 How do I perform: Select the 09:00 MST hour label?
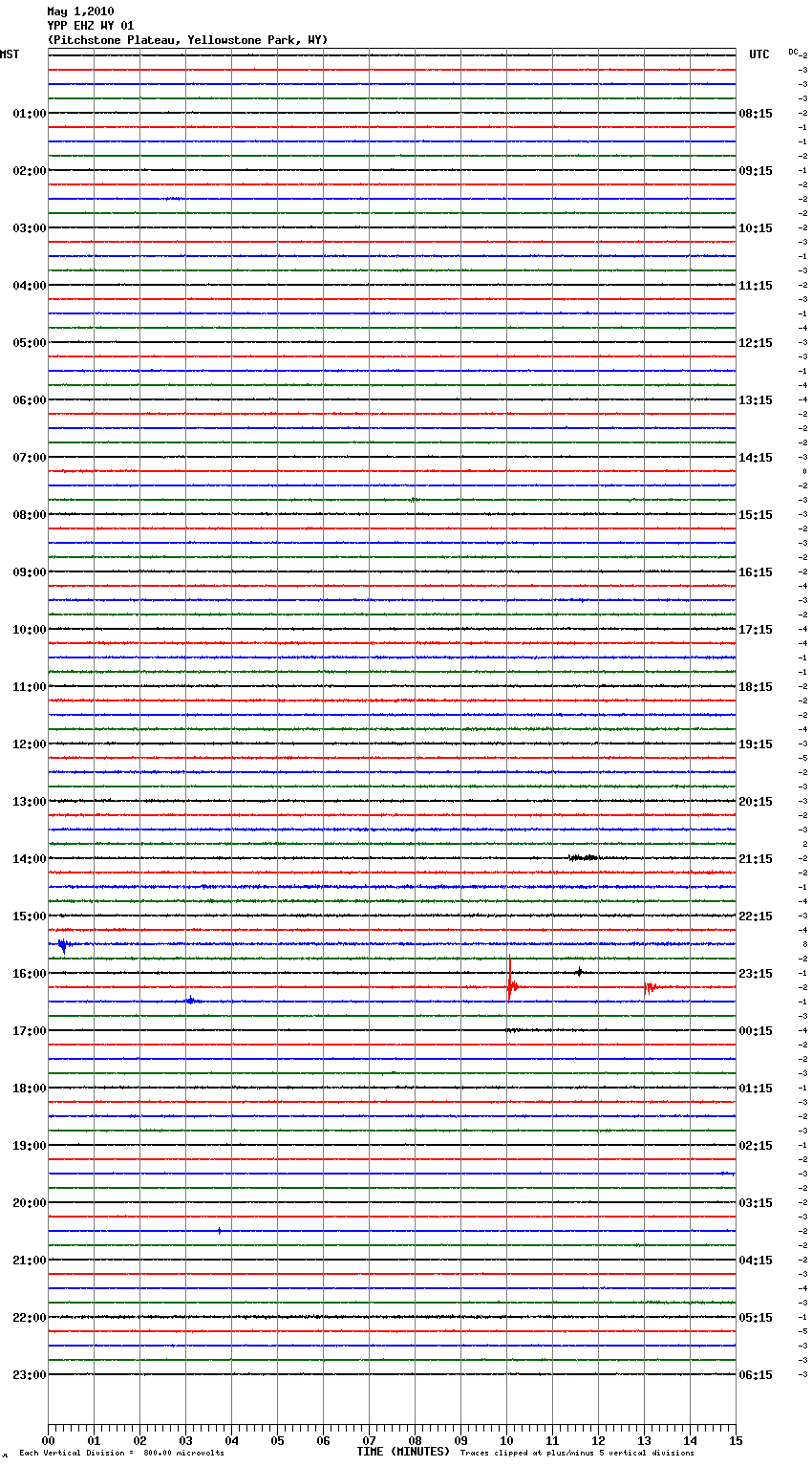click(30, 572)
